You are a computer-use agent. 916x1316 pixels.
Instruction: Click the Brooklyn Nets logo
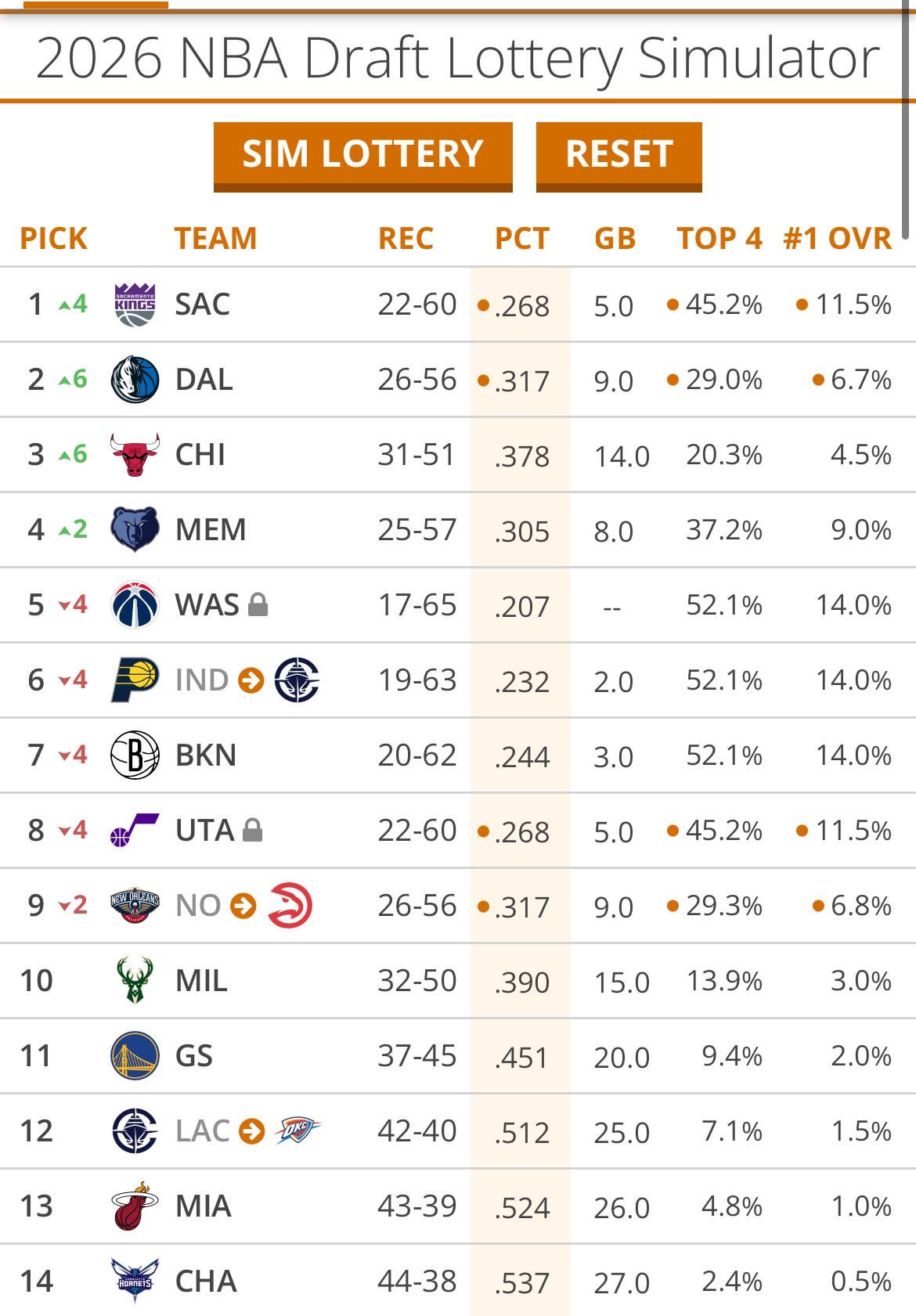[x=135, y=755]
